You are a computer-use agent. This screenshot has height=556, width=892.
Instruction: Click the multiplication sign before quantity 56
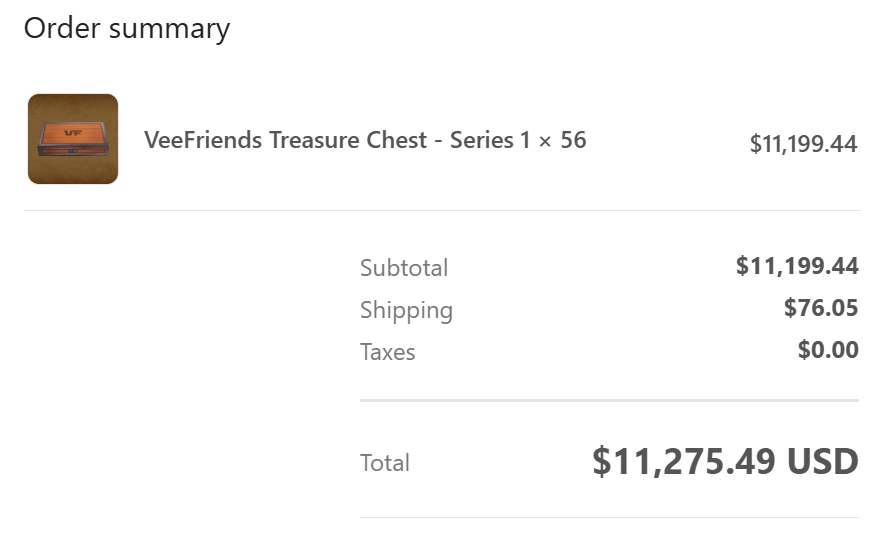click(x=545, y=142)
